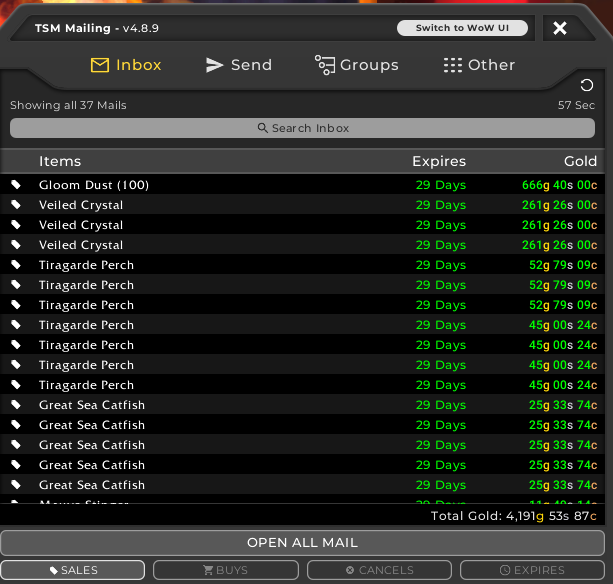Click the tag icon beside first Great Sea Catfish

(16, 405)
